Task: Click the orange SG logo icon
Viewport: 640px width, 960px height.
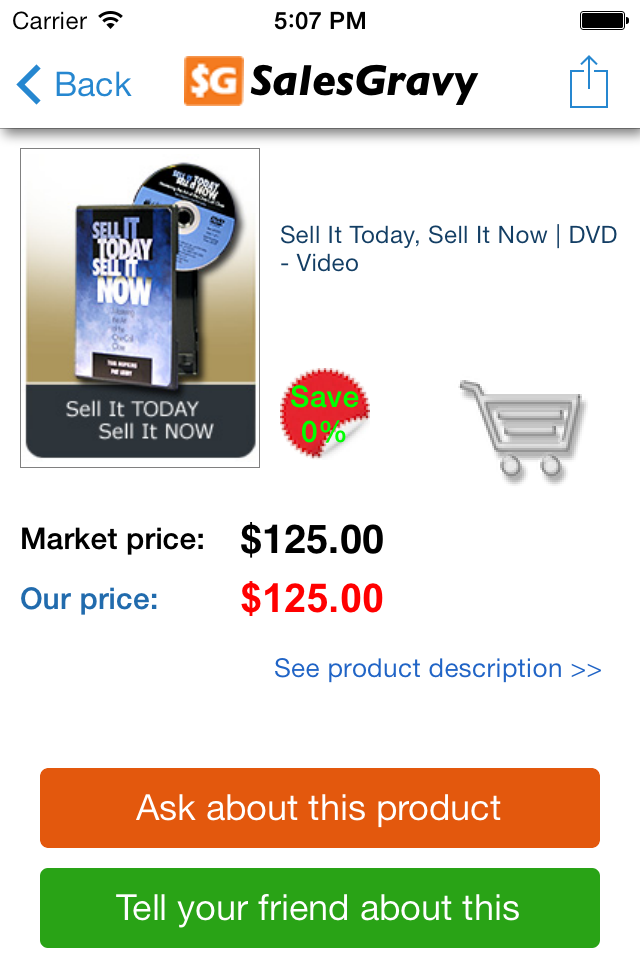Action: [214, 81]
